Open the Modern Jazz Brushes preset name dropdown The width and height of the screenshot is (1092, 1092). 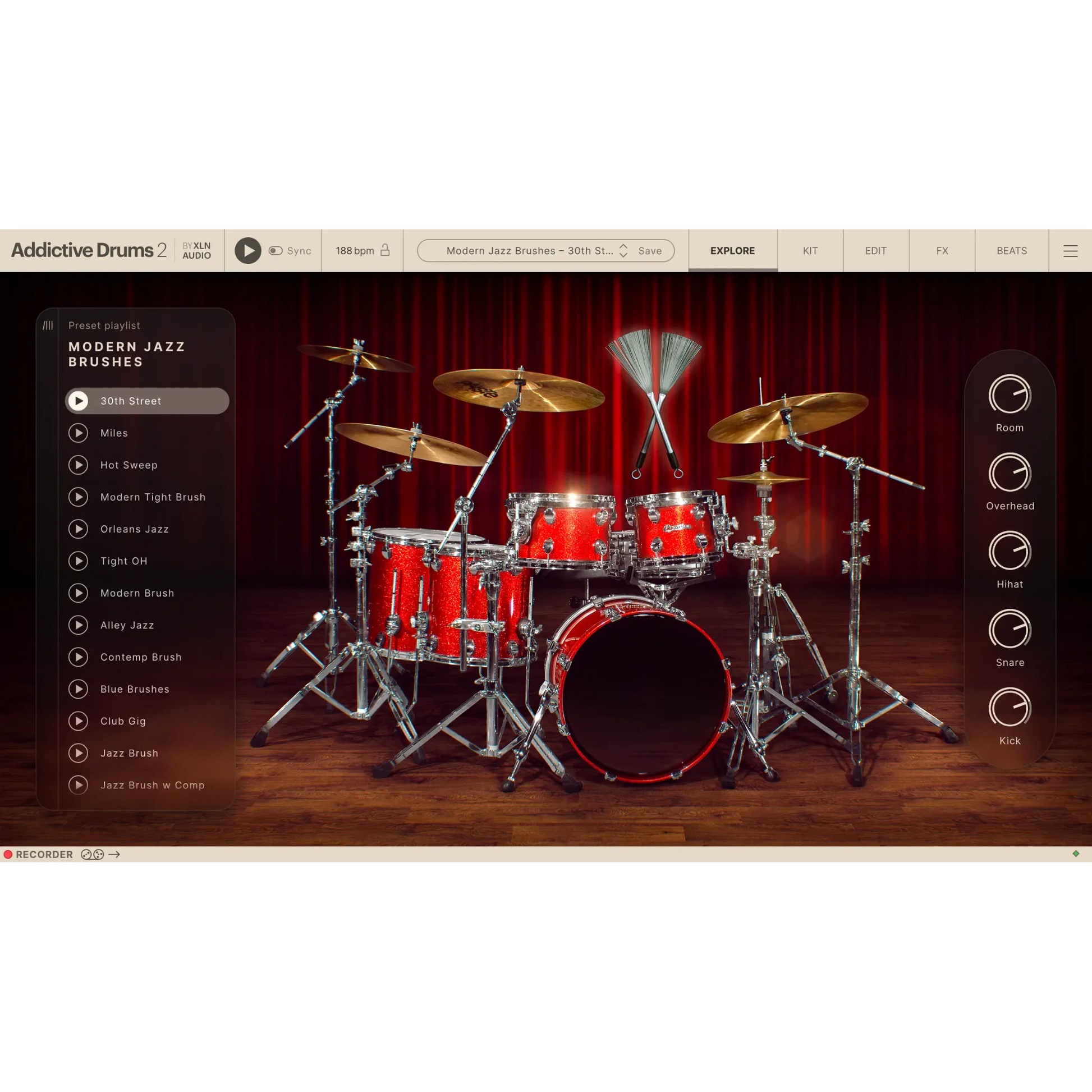click(529, 250)
